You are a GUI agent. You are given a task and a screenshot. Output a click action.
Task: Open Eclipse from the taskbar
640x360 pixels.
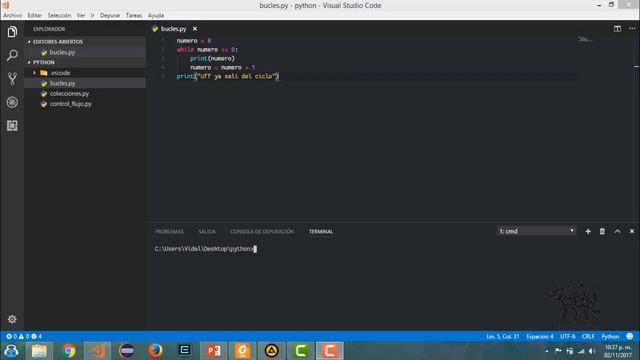pos(127,351)
